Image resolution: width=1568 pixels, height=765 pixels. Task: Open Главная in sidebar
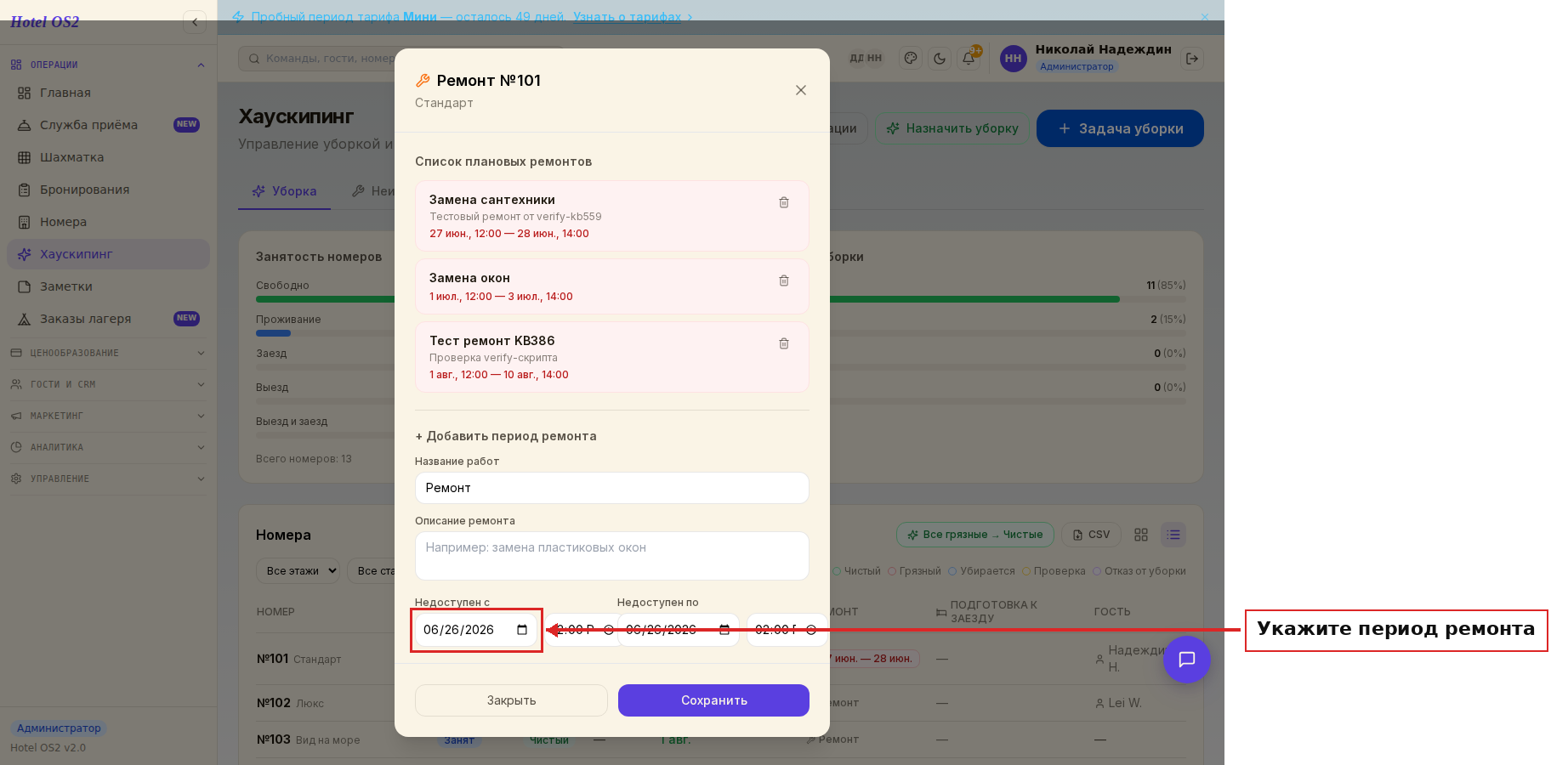pyautogui.click(x=108, y=93)
